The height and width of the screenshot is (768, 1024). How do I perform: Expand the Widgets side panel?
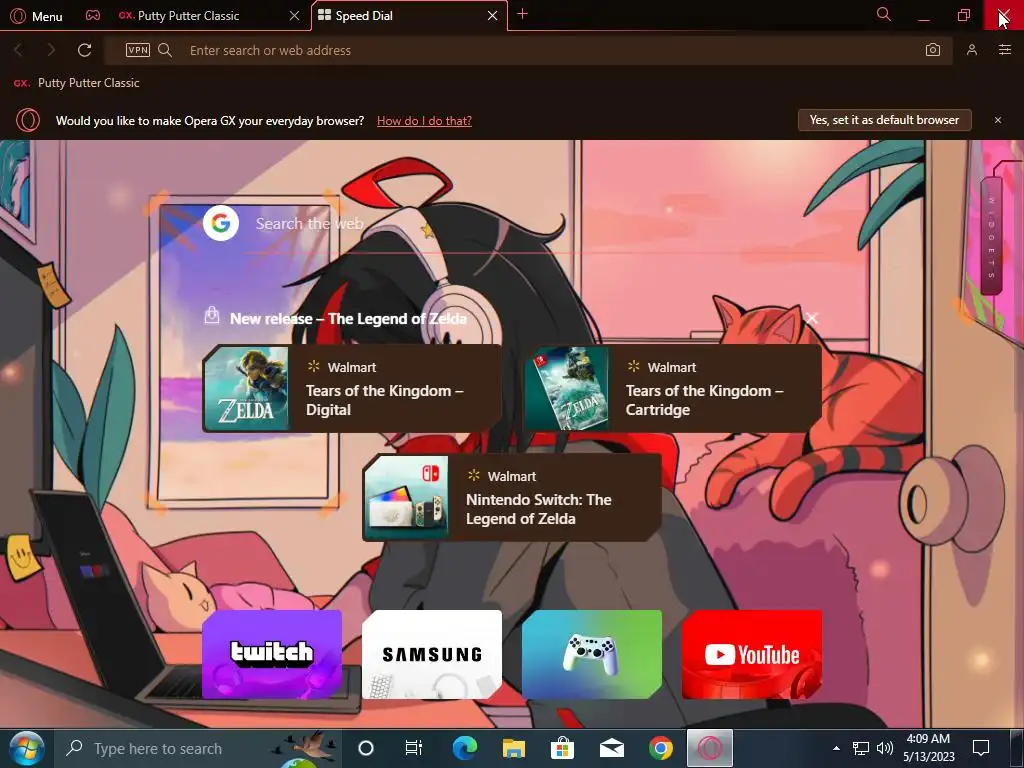click(x=991, y=236)
